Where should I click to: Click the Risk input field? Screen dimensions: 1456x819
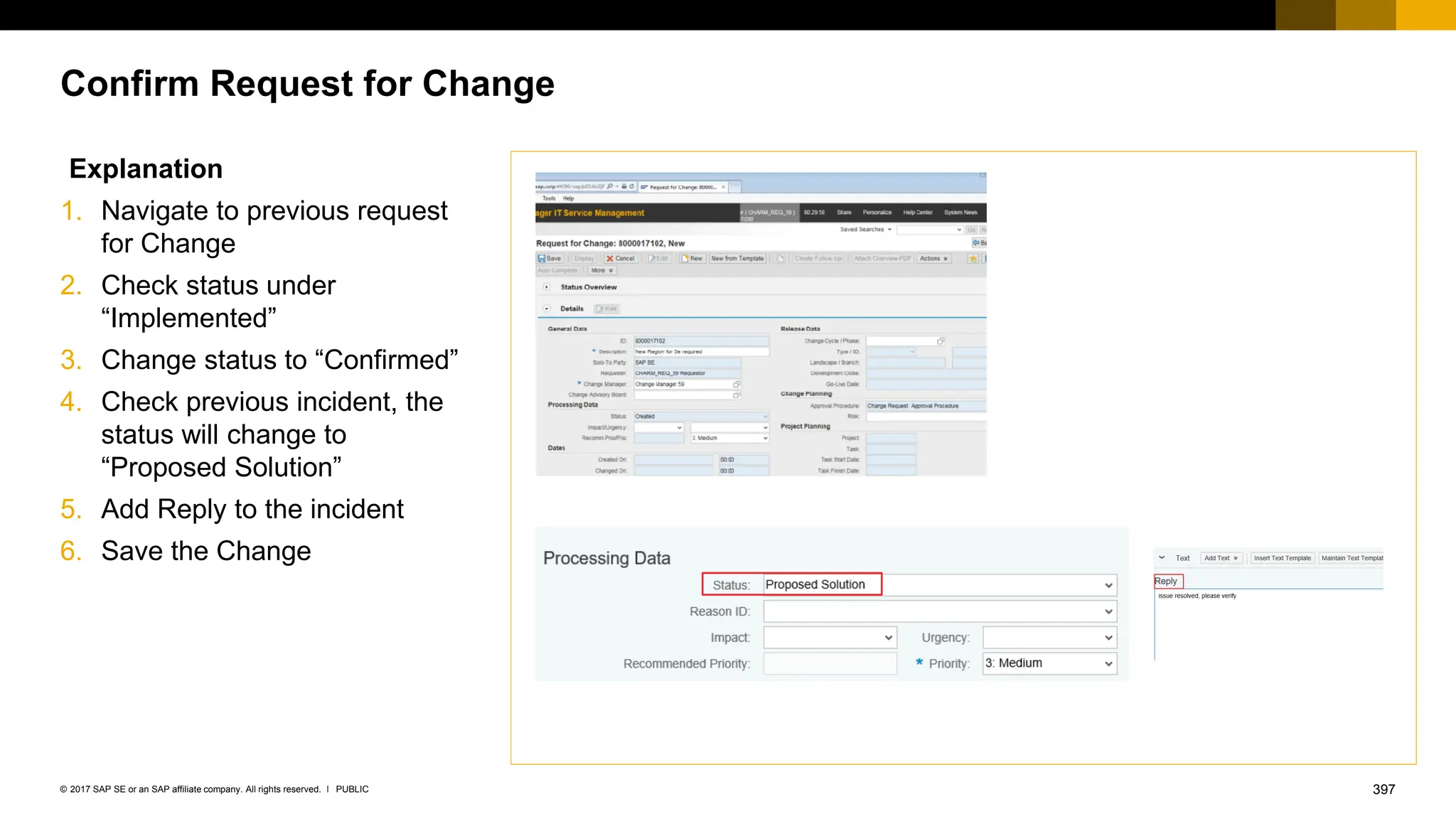(x=926, y=417)
